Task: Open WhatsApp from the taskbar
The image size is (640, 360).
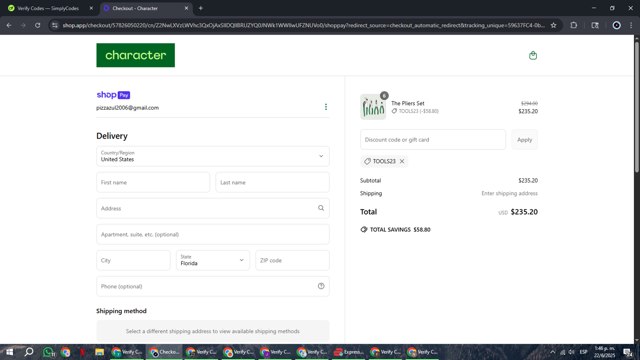Action: (48, 352)
